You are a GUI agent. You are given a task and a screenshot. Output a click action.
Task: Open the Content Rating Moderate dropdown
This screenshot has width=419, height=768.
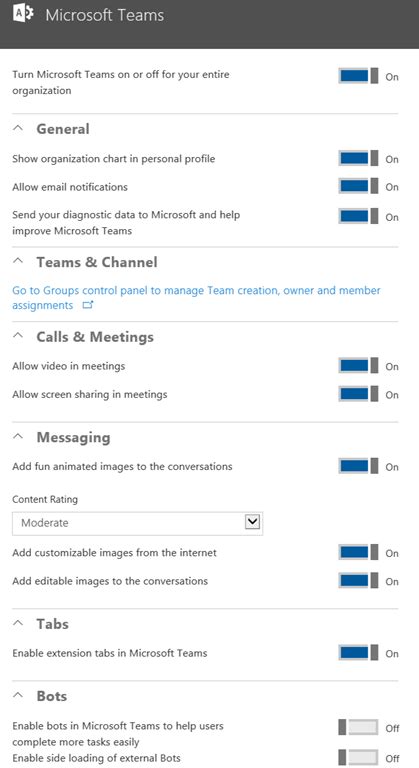click(x=137, y=523)
